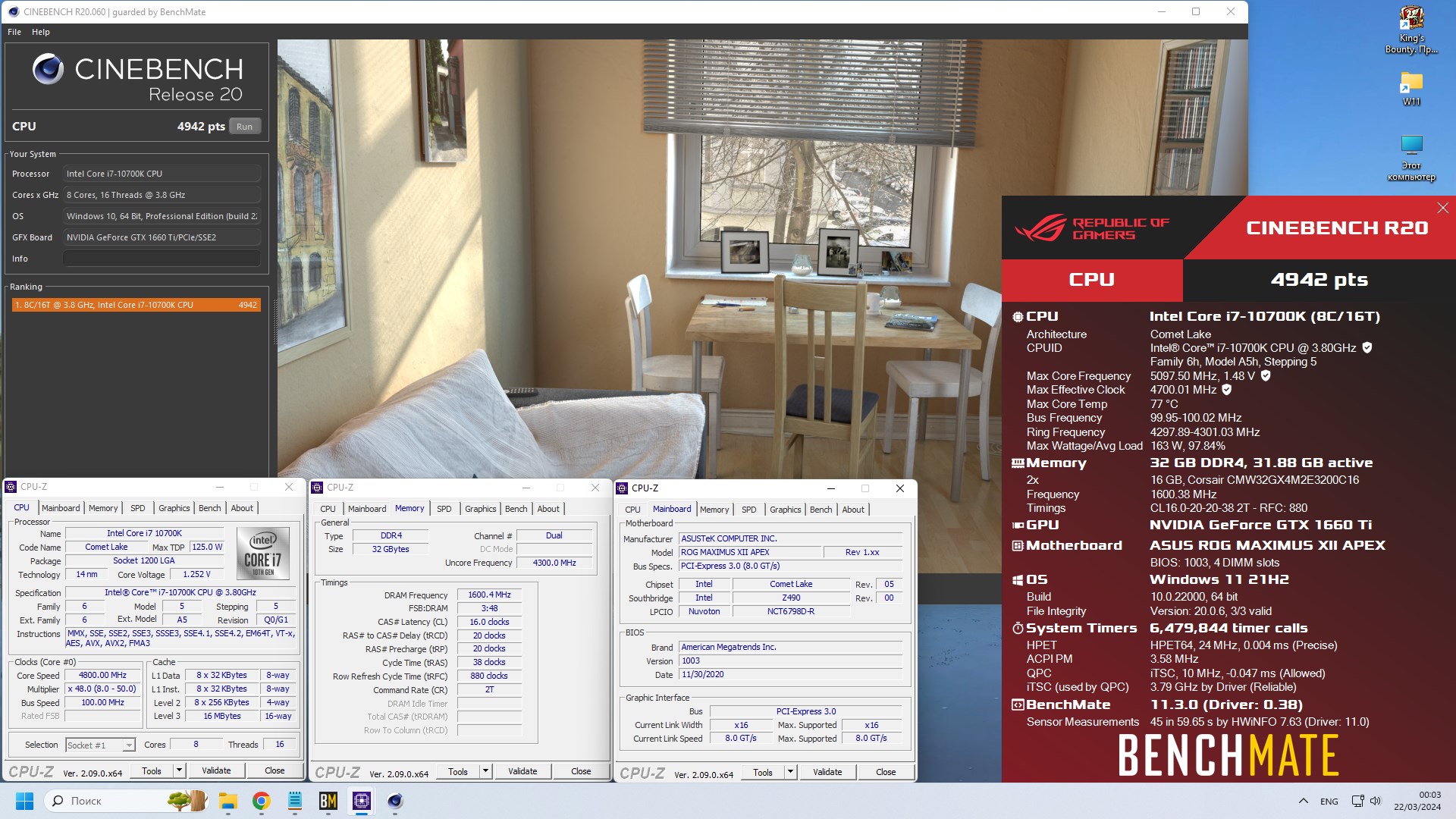1456x819 pixels.
Task: Click the Windows search box Поиск
Action: (126, 801)
